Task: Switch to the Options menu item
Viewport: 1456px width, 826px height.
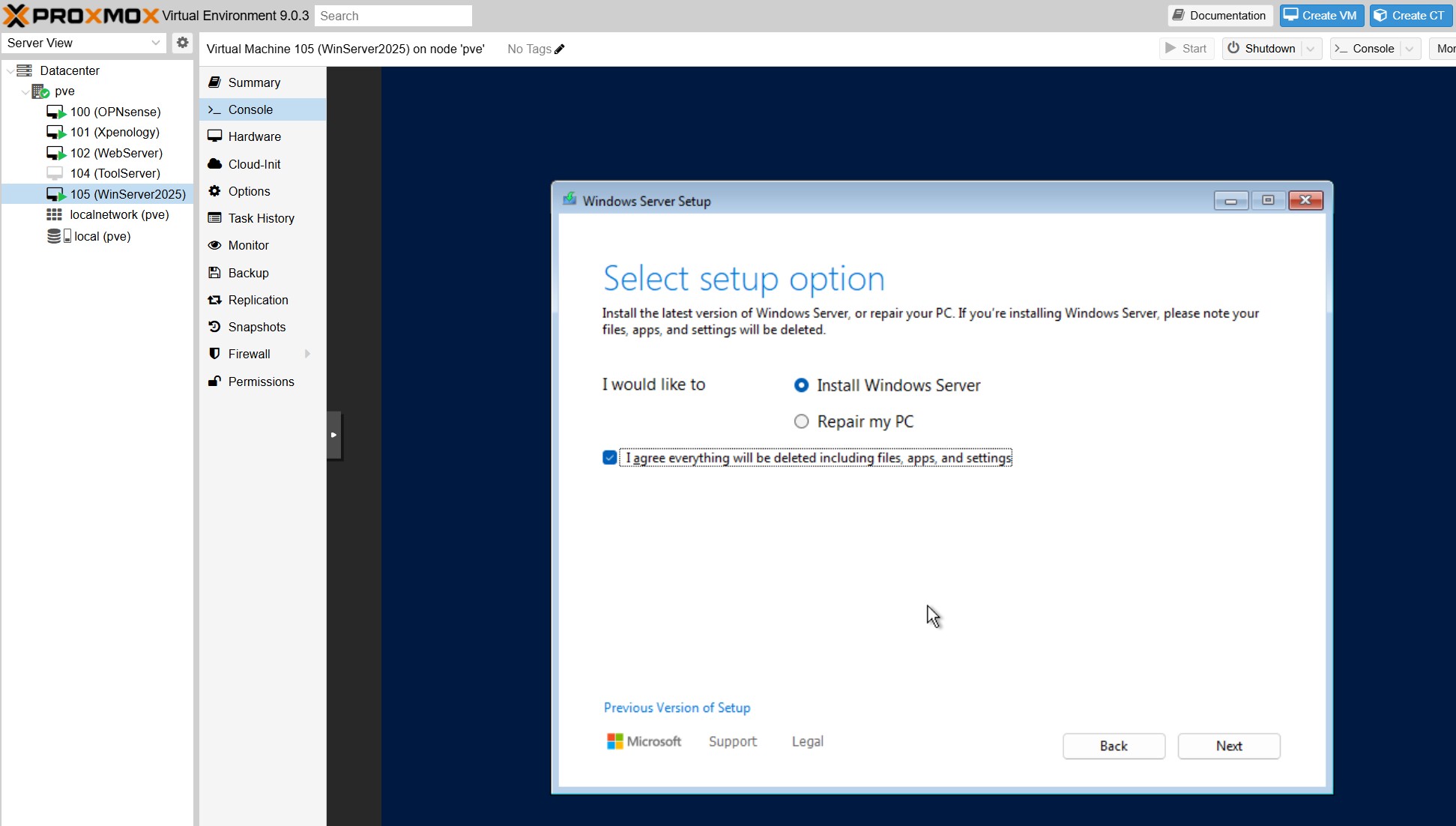Action: [249, 191]
